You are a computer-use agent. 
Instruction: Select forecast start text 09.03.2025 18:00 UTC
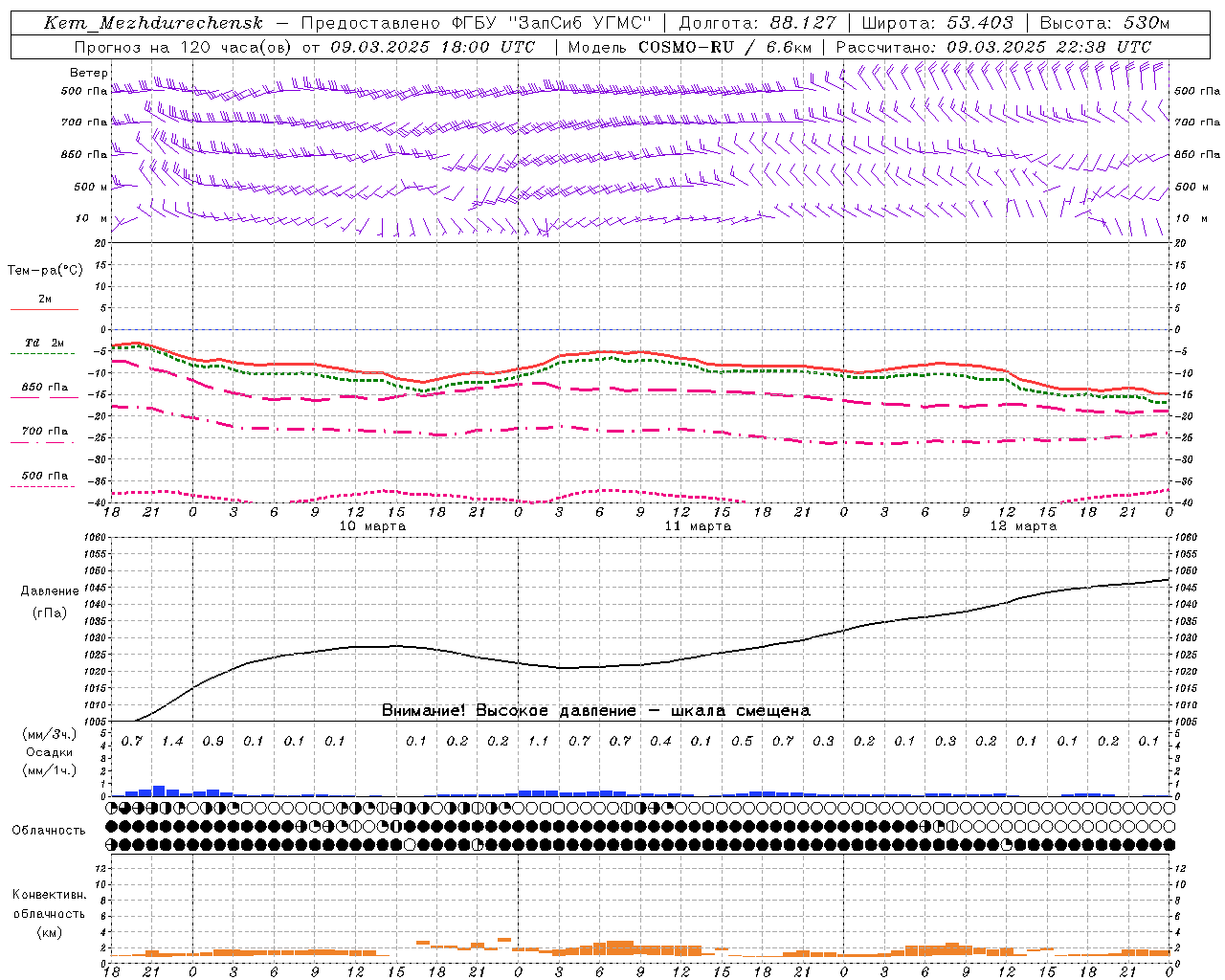tap(433, 47)
